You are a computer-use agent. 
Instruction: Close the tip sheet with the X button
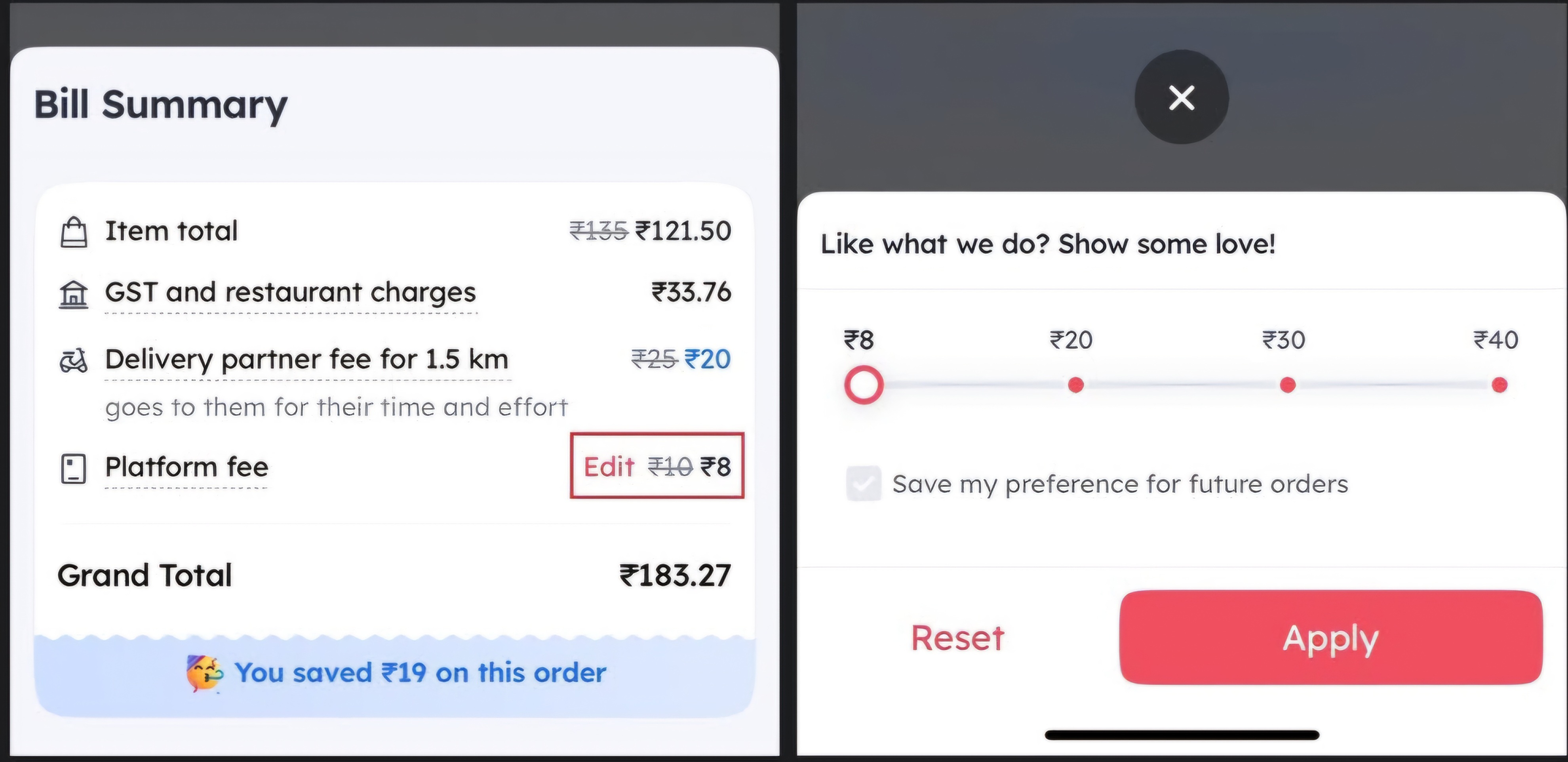click(x=1181, y=97)
